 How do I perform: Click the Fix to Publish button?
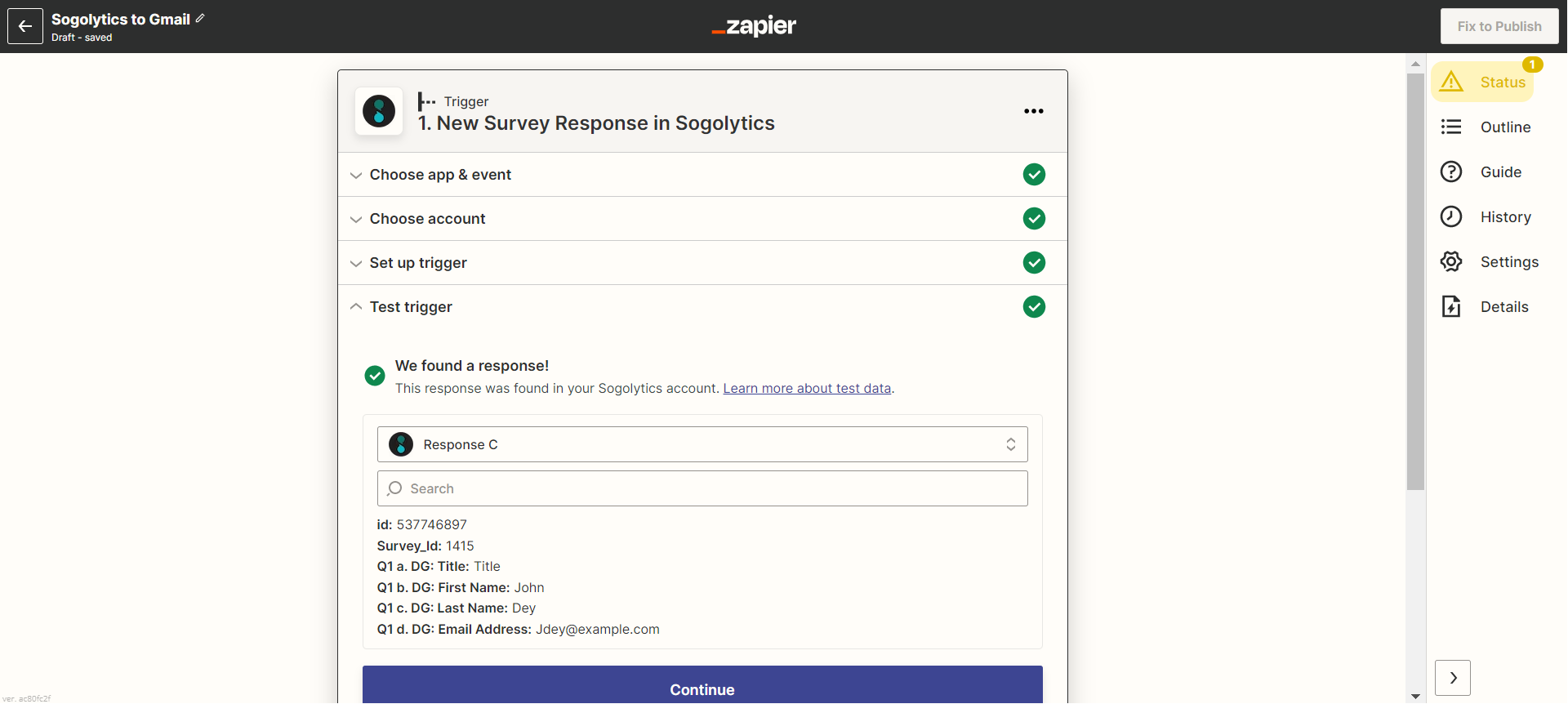pos(1499,27)
